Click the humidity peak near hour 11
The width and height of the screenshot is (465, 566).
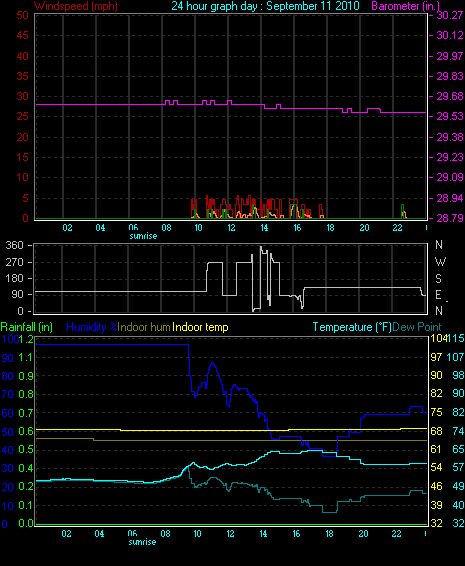point(213,363)
